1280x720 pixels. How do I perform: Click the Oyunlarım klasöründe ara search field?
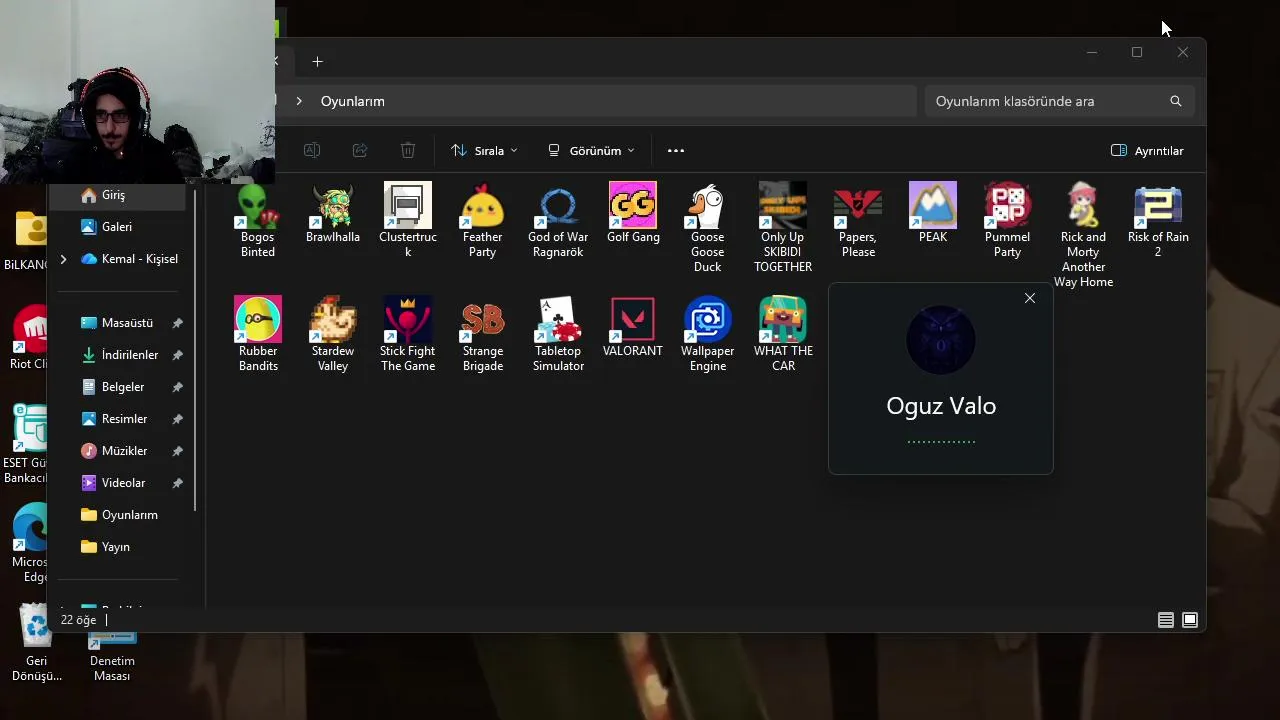click(1060, 101)
